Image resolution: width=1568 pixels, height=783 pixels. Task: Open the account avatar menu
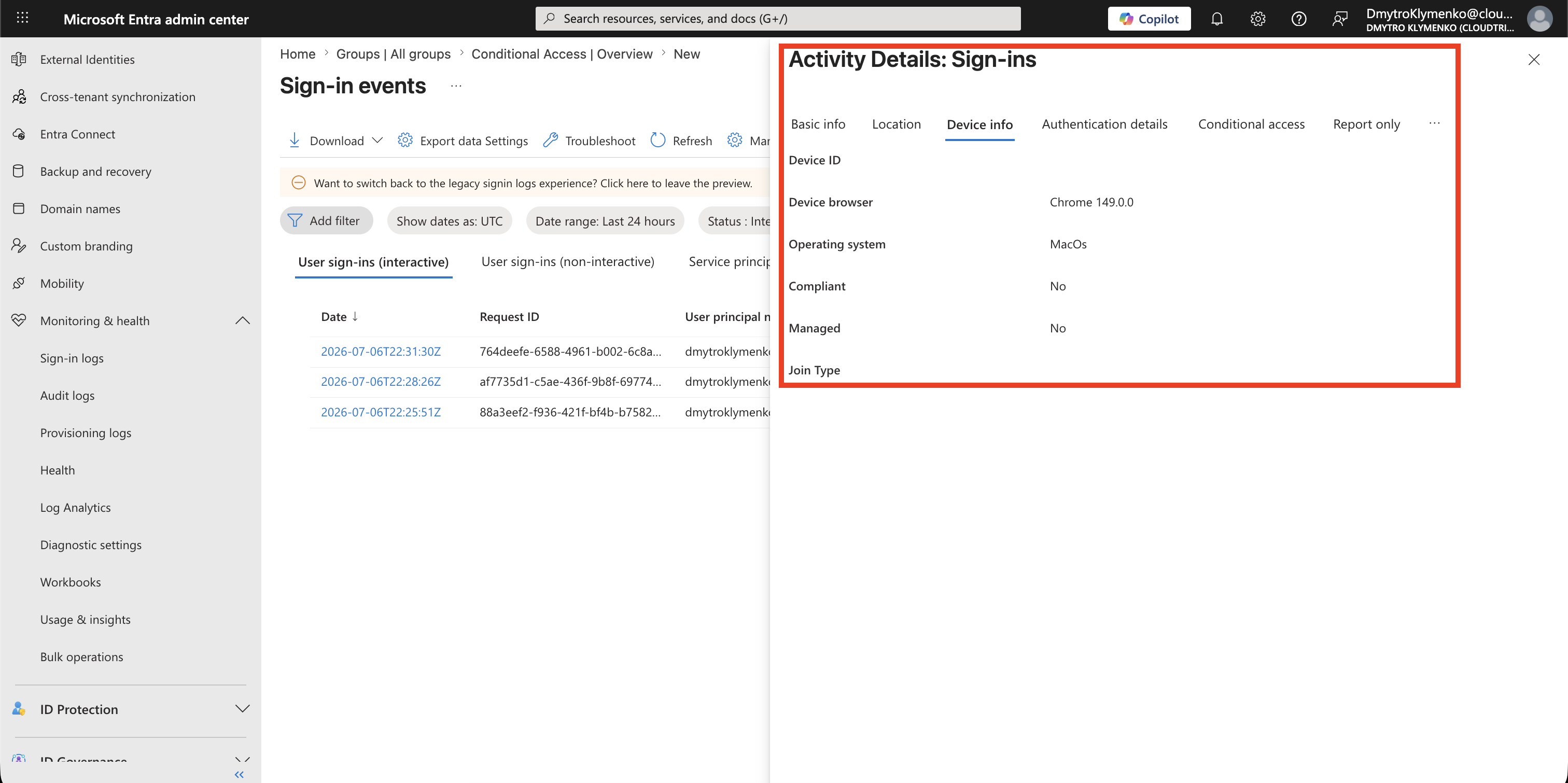point(1539,19)
